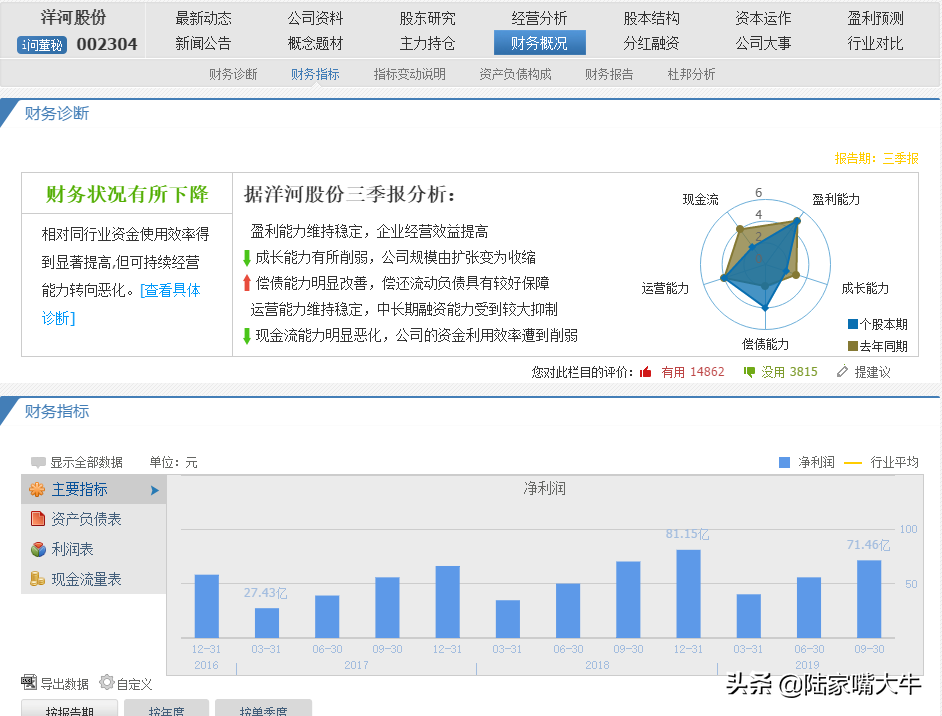Viewport: 942px width, 716px height.
Task: Click the 显示全部数据 speech-bubble icon
Action: [38, 463]
